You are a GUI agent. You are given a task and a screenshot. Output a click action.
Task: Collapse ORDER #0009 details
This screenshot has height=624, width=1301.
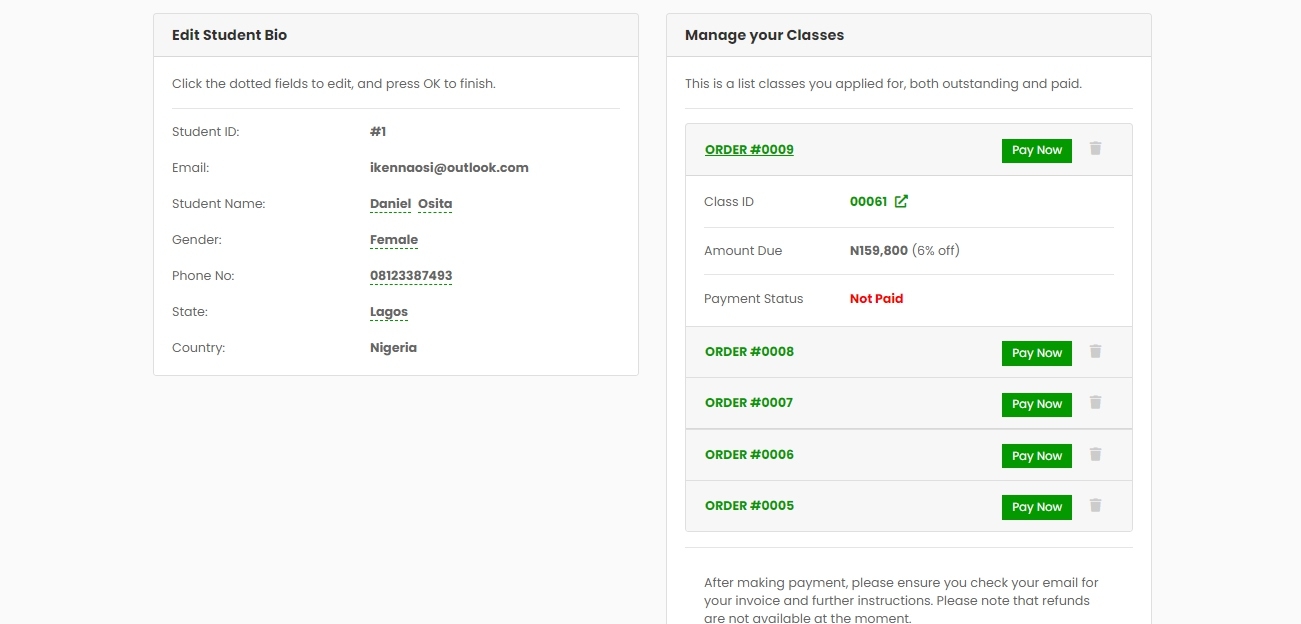pos(749,150)
